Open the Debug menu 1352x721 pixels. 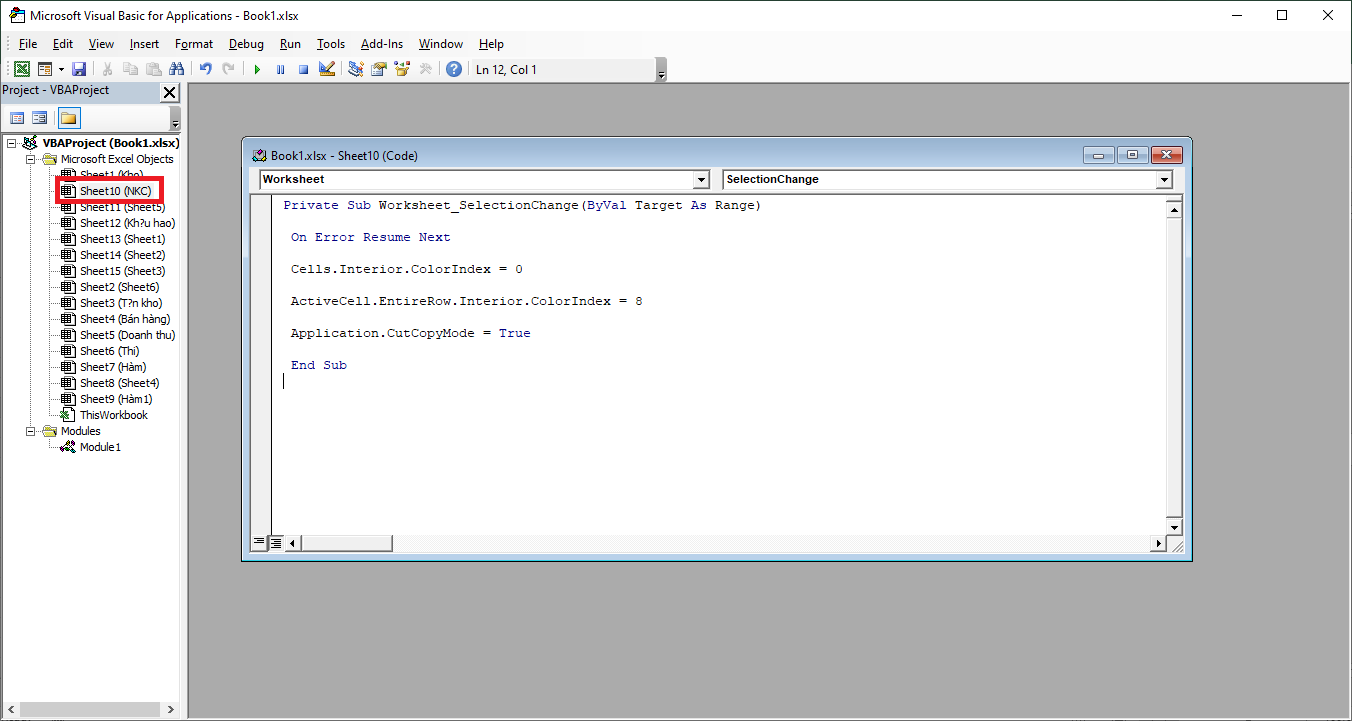246,44
